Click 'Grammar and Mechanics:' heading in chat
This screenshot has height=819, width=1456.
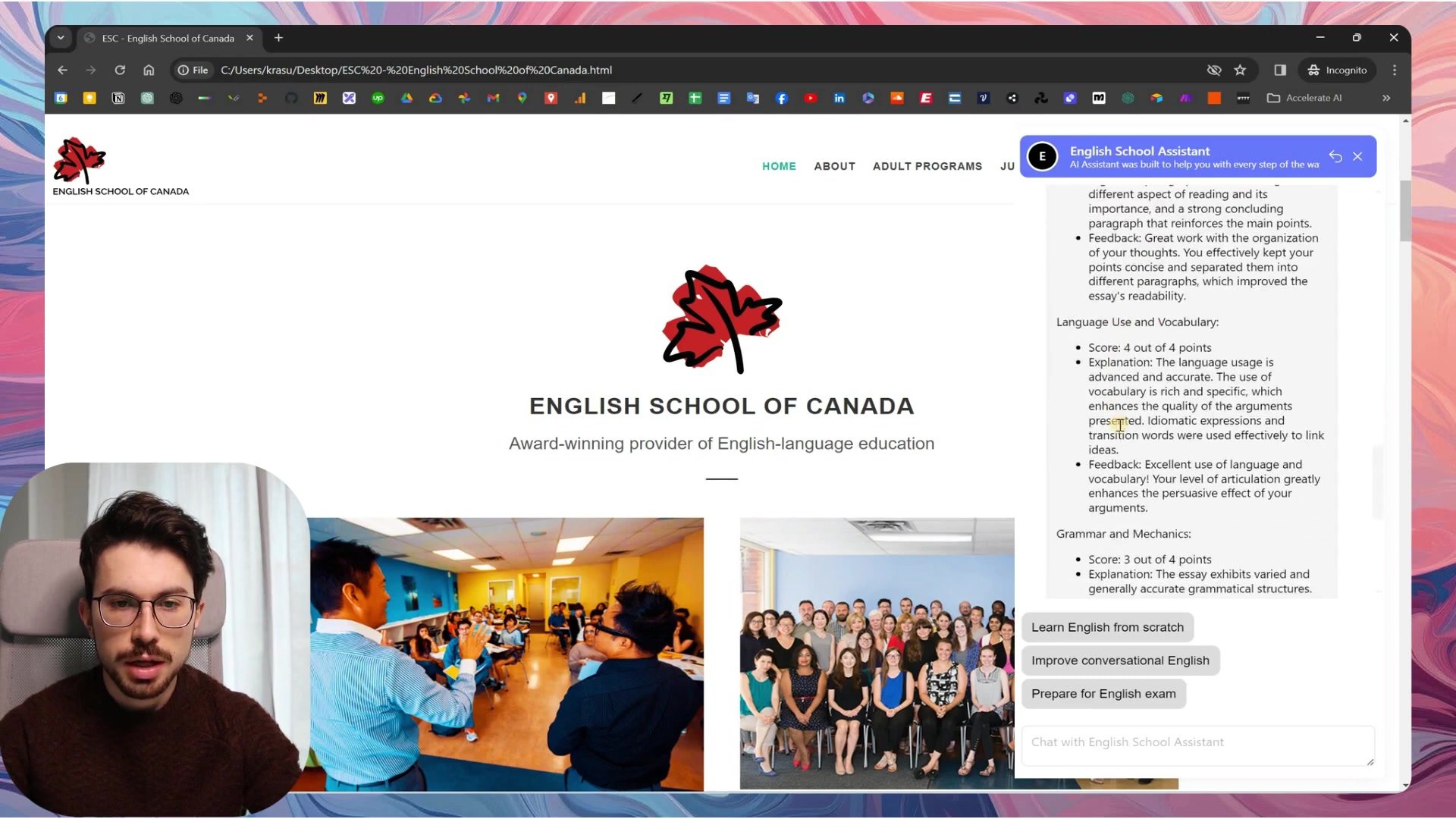(1123, 534)
